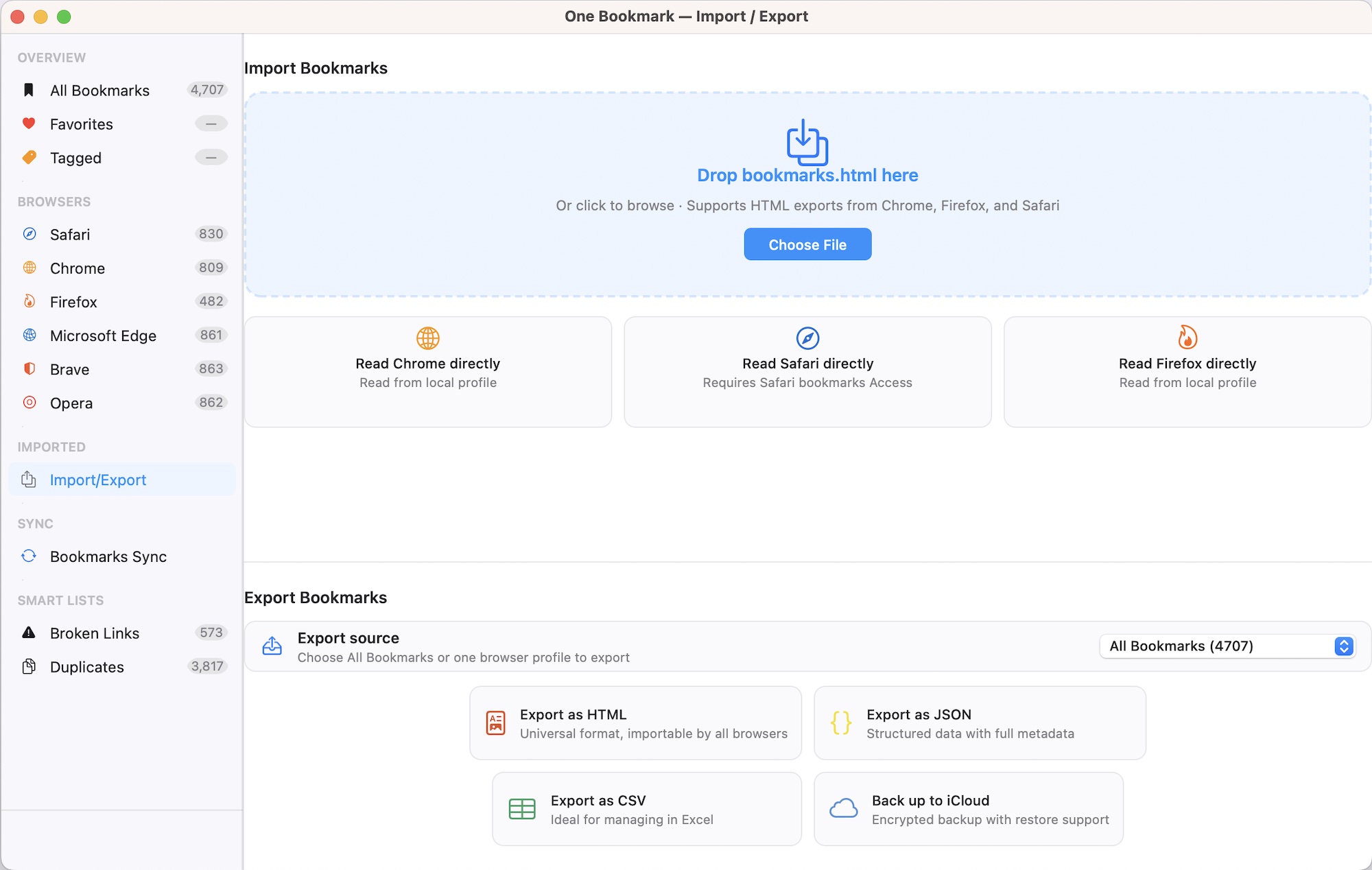Click Export as JSON
This screenshot has width=1372, height=870.
[x=980, y=723]
